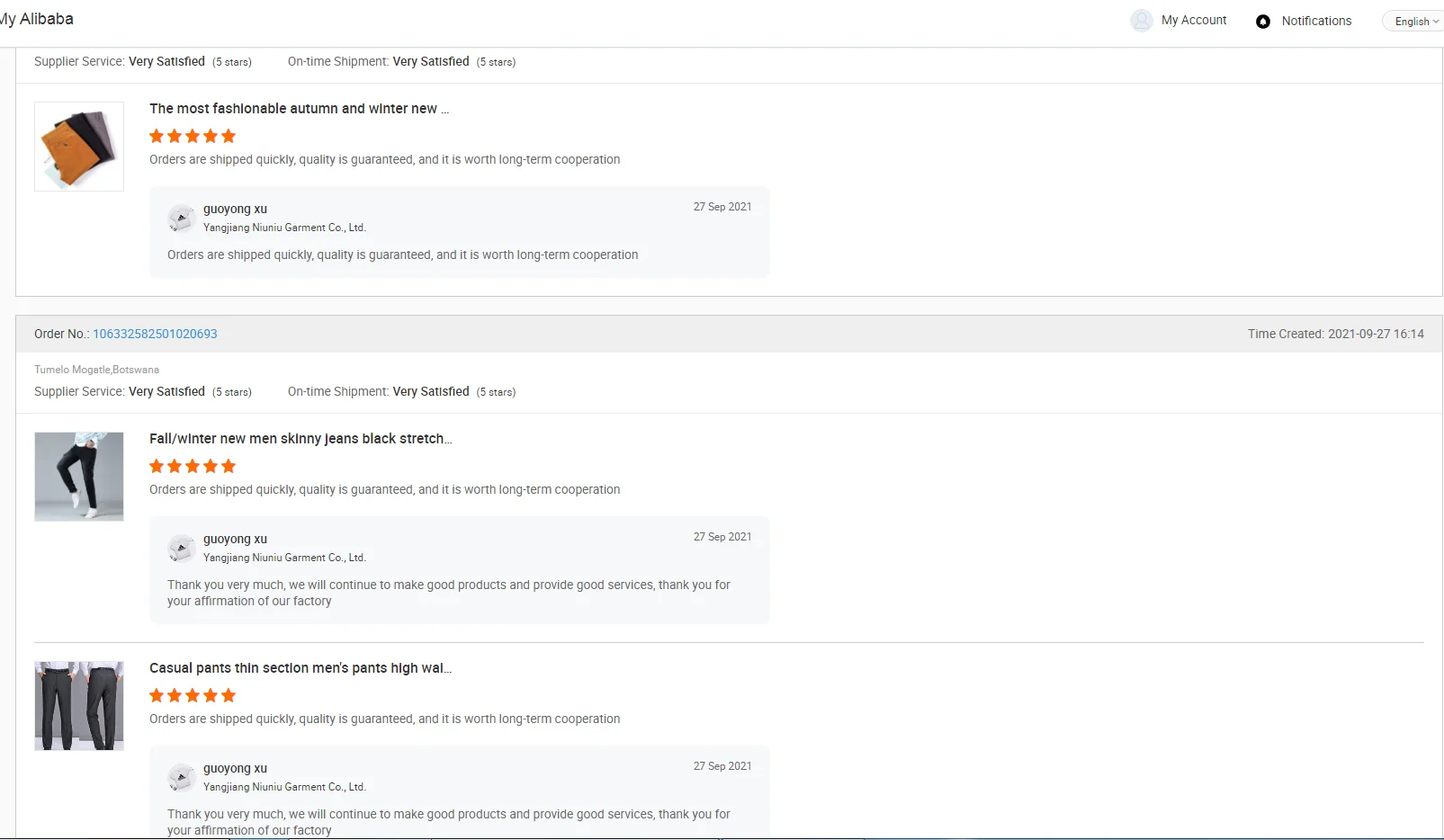Viewport: 1444px width, 840px height.
Task: Open order number 106332582501020693
Action: click(155, 334)
